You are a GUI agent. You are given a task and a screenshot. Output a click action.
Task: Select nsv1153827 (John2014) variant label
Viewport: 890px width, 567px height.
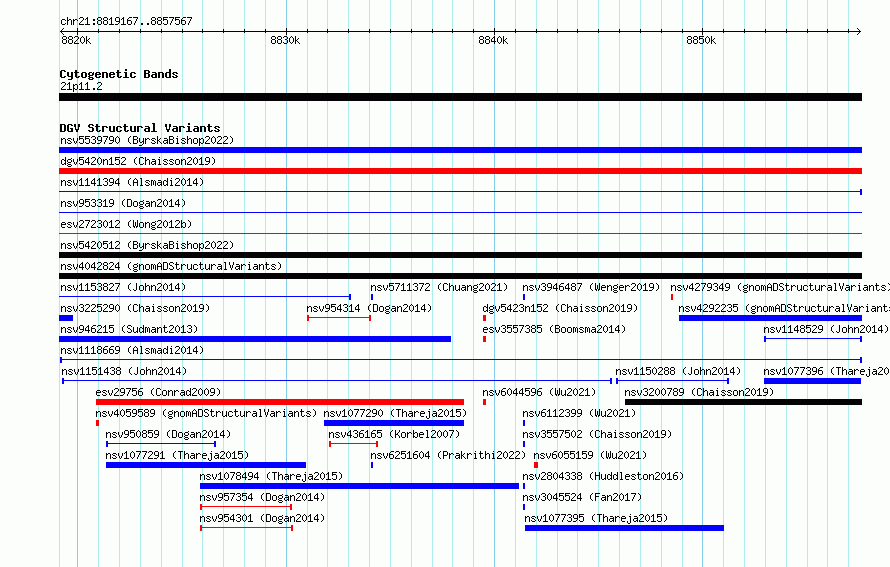click(x=123, y=287)
